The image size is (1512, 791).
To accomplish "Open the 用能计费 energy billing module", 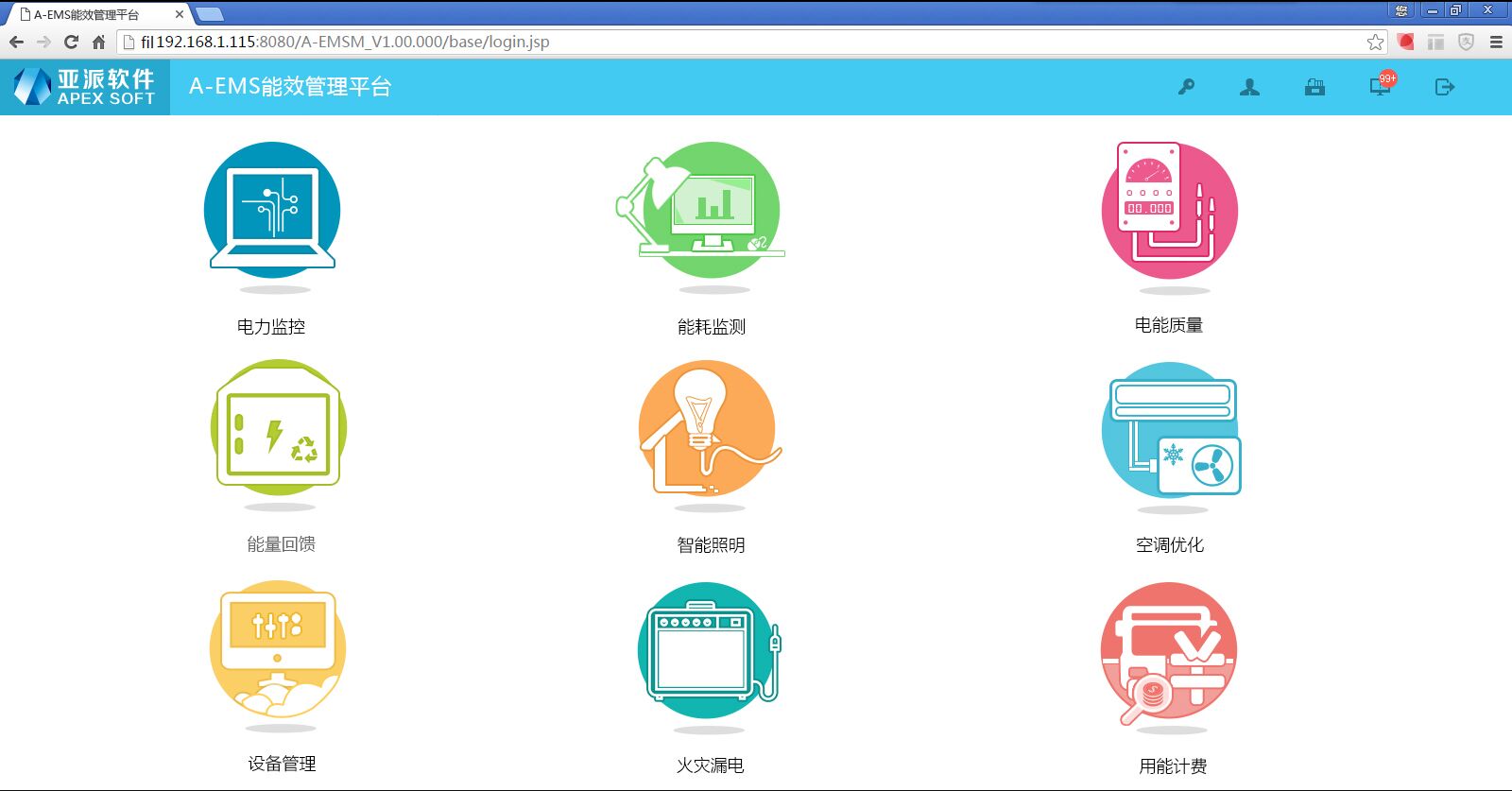I will (1170, 651).
